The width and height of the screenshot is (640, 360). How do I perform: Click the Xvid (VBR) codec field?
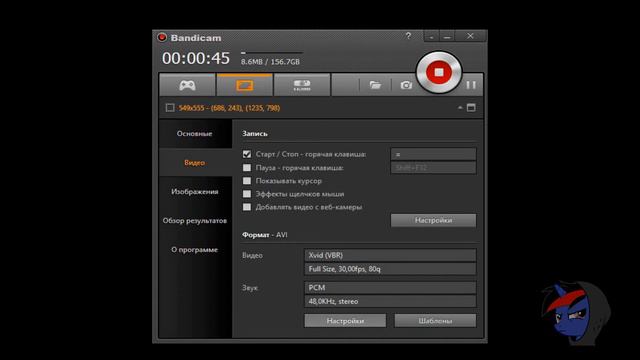[x=390, y=255]
